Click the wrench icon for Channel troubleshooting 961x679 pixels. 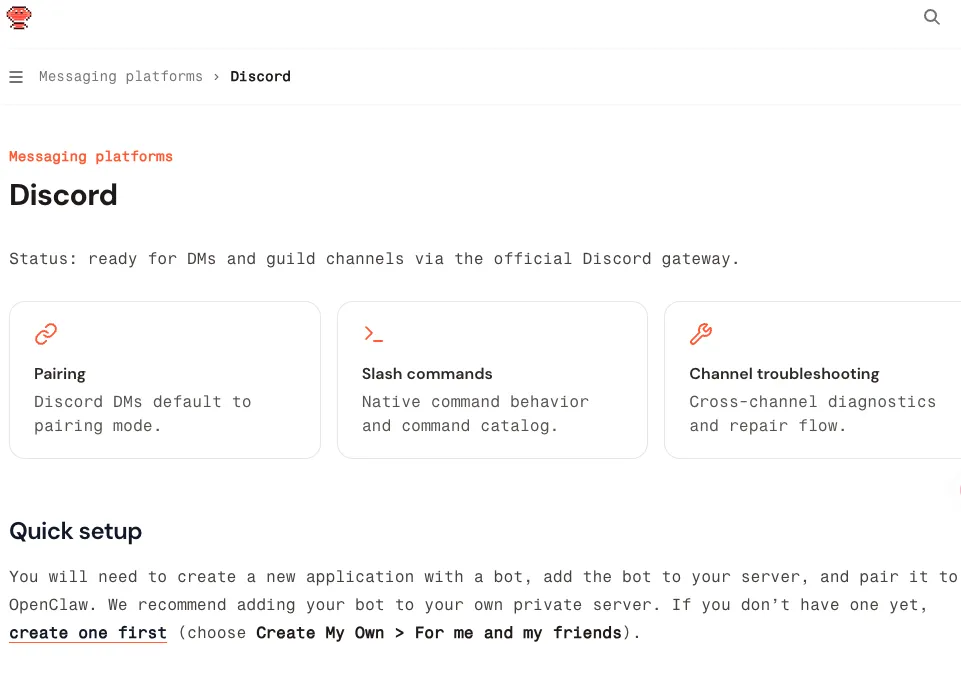point(701,334)
